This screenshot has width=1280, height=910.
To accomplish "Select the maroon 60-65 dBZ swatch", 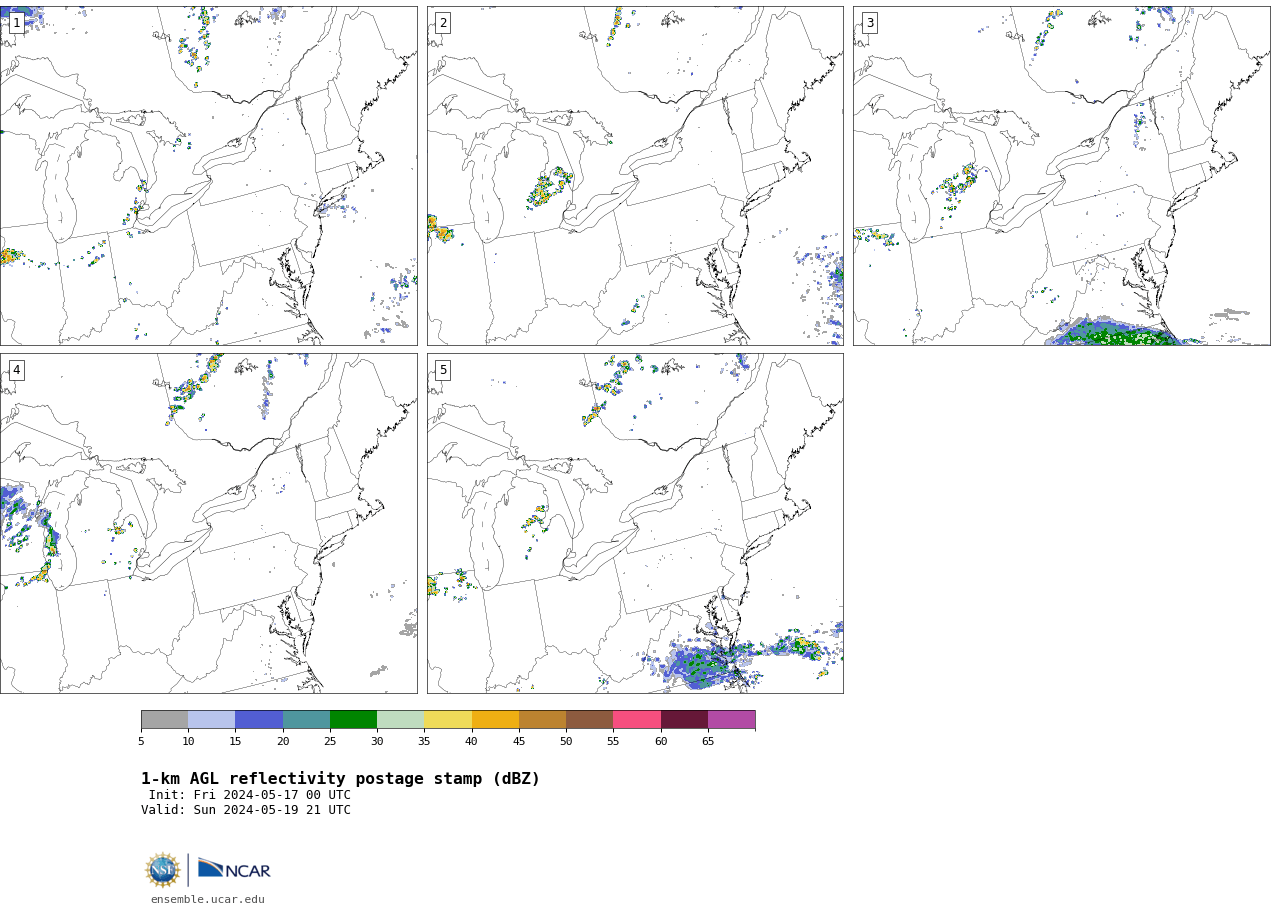I will pos(684,720).
